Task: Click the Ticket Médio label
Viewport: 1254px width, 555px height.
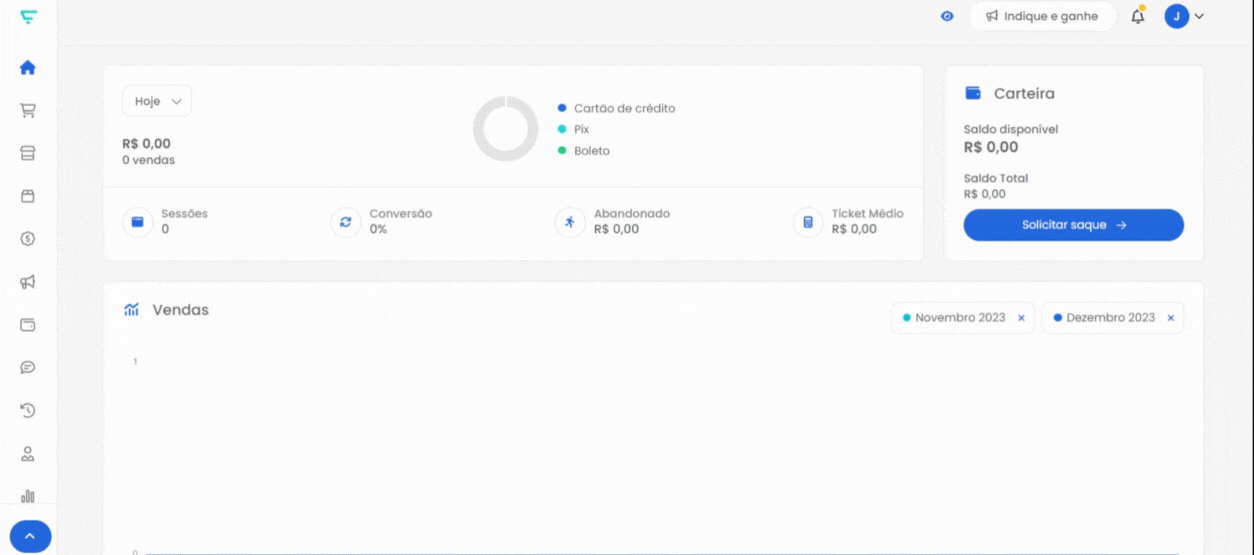Action: tap(868, 214)
